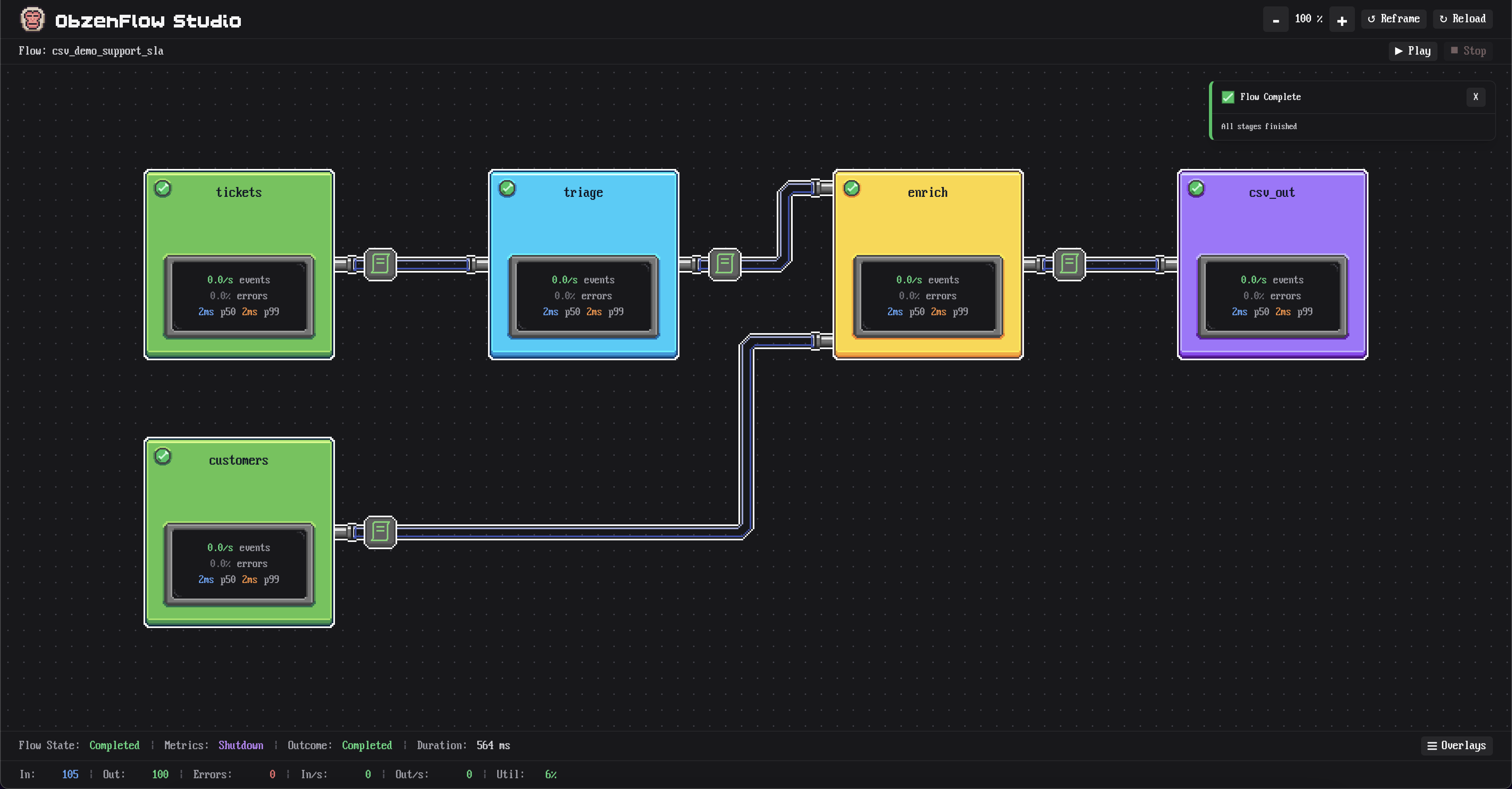This screenshot has height=789, width=1512.
Task: Click the ObzenFlow Studio title
Action: [x=148, y=21]
